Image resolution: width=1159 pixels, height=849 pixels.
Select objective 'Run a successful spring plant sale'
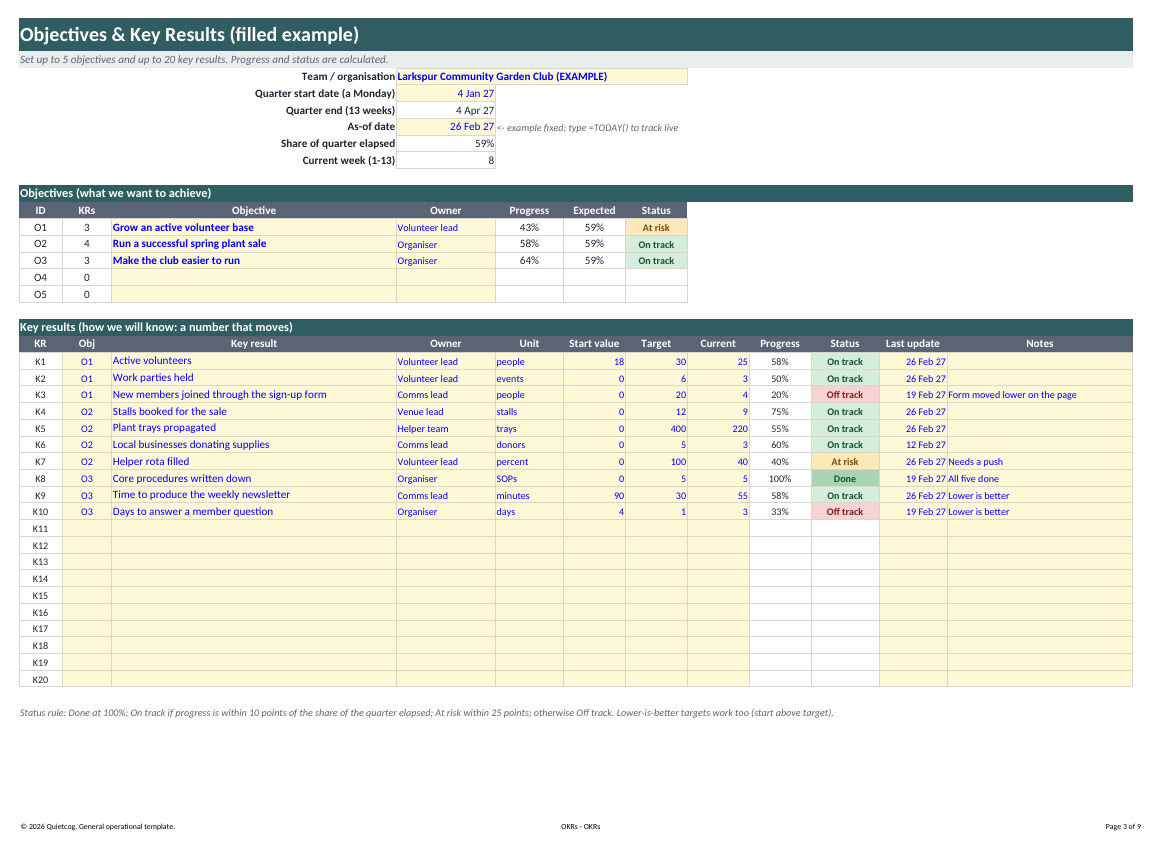[x=254, y=244]
